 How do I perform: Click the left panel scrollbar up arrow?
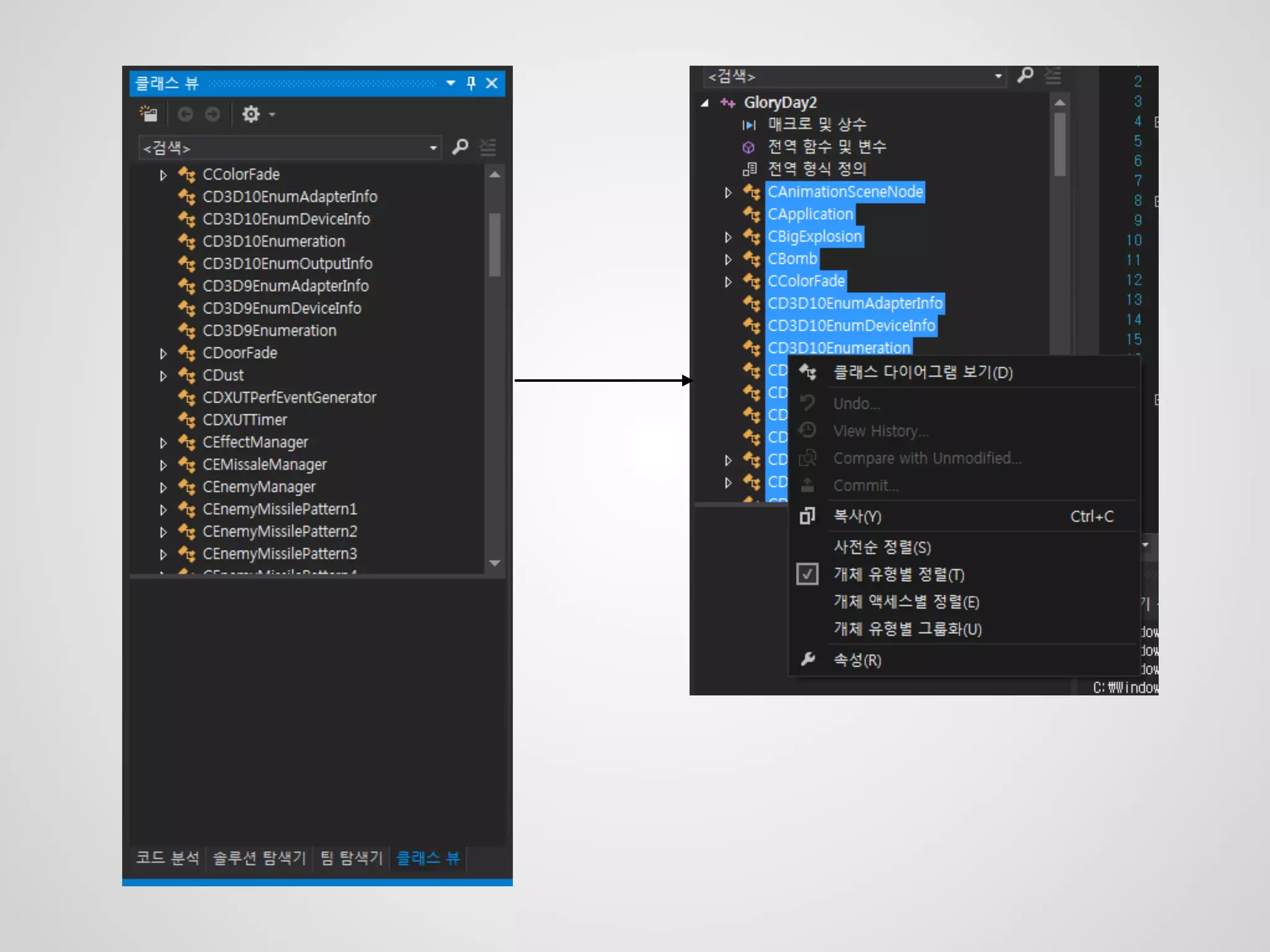[494, 175]
